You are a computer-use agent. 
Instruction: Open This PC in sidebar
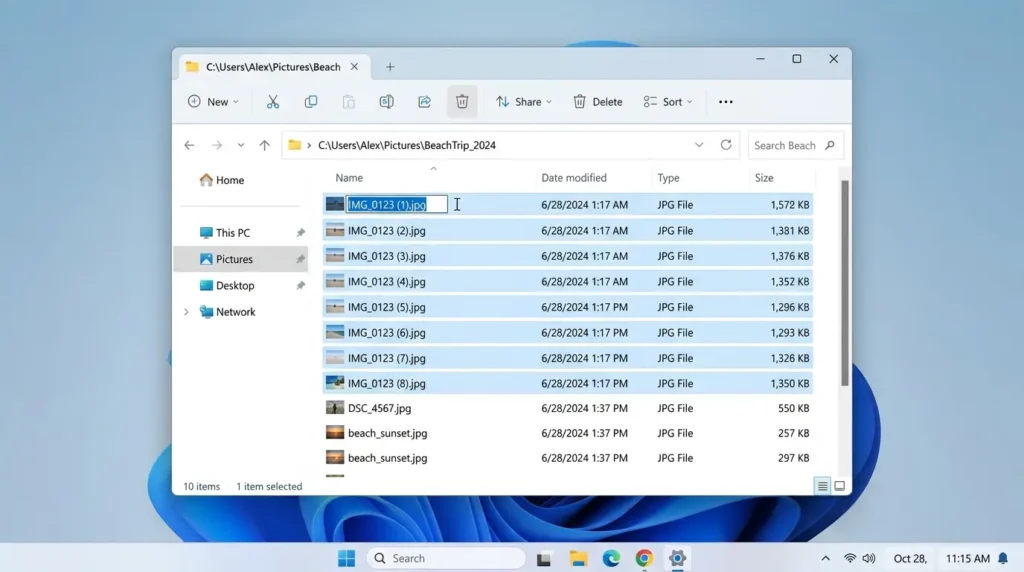pyautogui.click(x=225, y=232)
